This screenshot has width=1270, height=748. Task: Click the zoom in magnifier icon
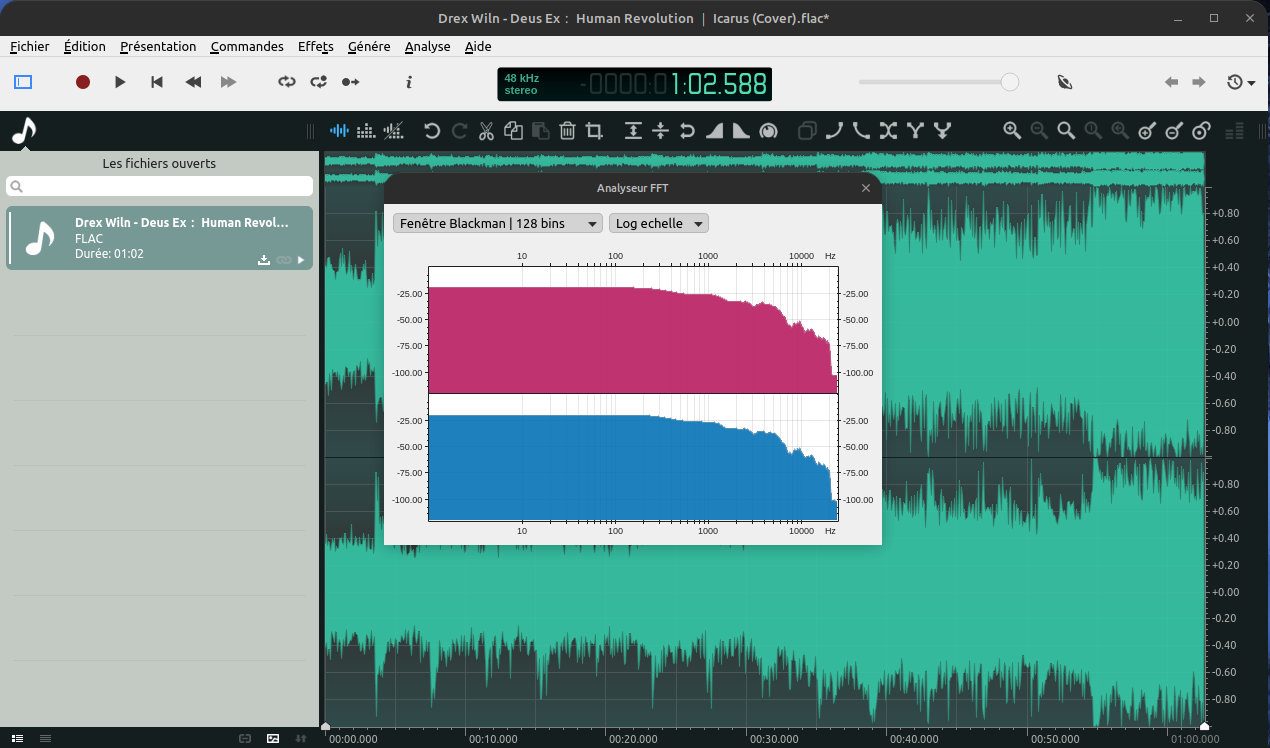point(1012,131)
